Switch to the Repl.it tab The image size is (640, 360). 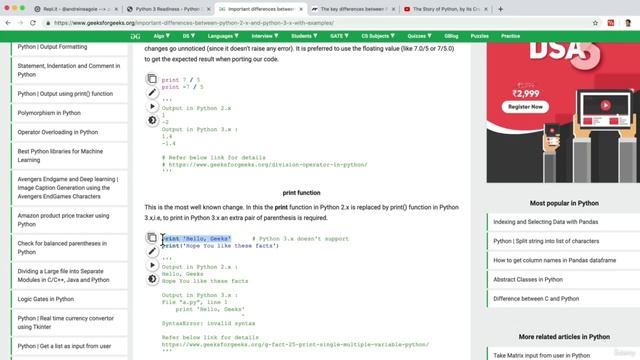(x=76, y=9)
